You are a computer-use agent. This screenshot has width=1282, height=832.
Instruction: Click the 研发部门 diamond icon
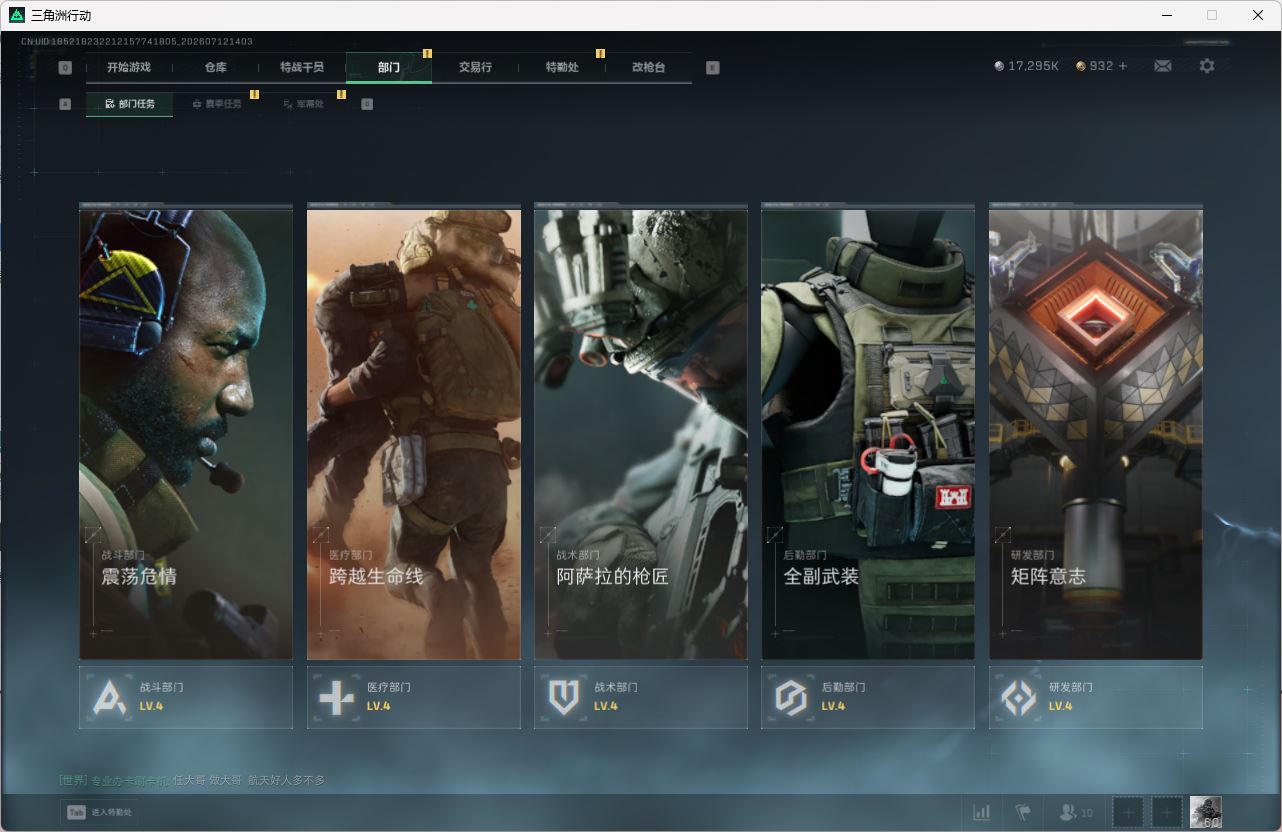[1019, 697]
